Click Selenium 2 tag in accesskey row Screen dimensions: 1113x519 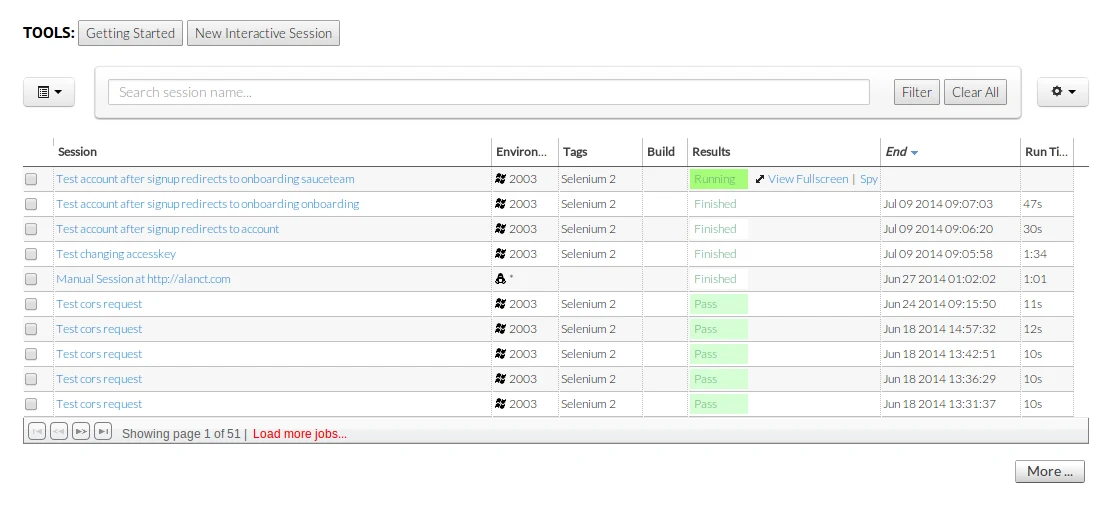point(588,253)
